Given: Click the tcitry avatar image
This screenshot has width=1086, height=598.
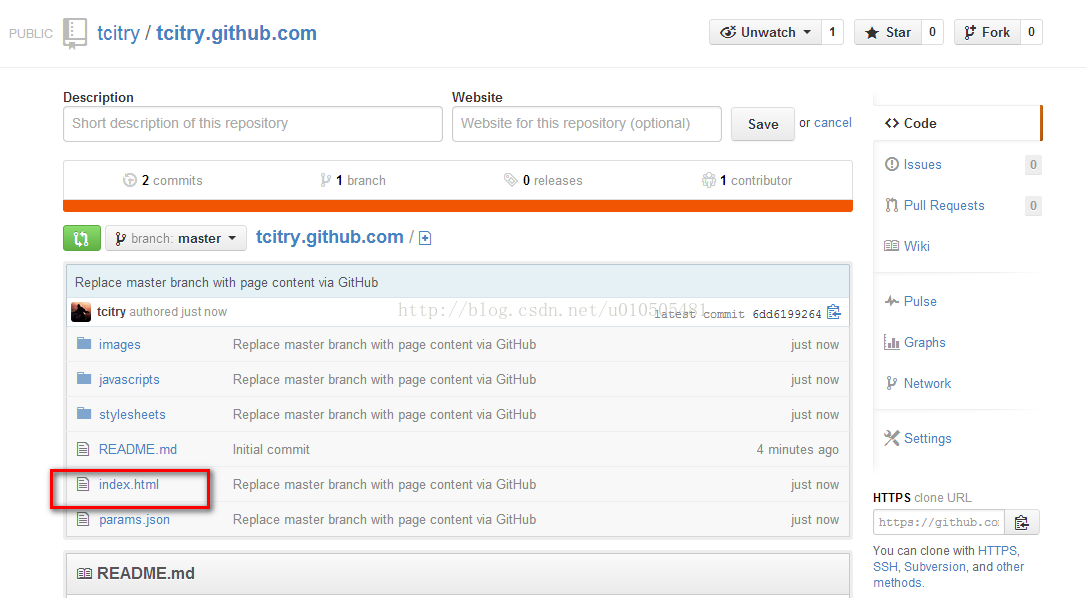Looking at the screenshot, I should click(81, 312).
